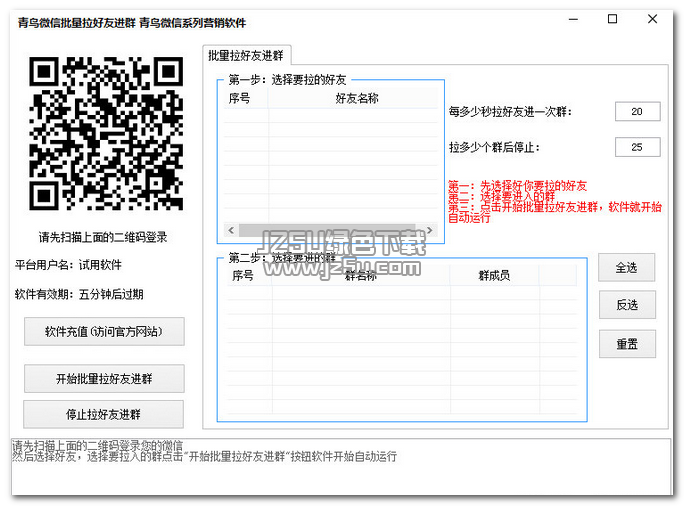Select all groups with 全选 button
684x506 pixels.
coord(626,267)
